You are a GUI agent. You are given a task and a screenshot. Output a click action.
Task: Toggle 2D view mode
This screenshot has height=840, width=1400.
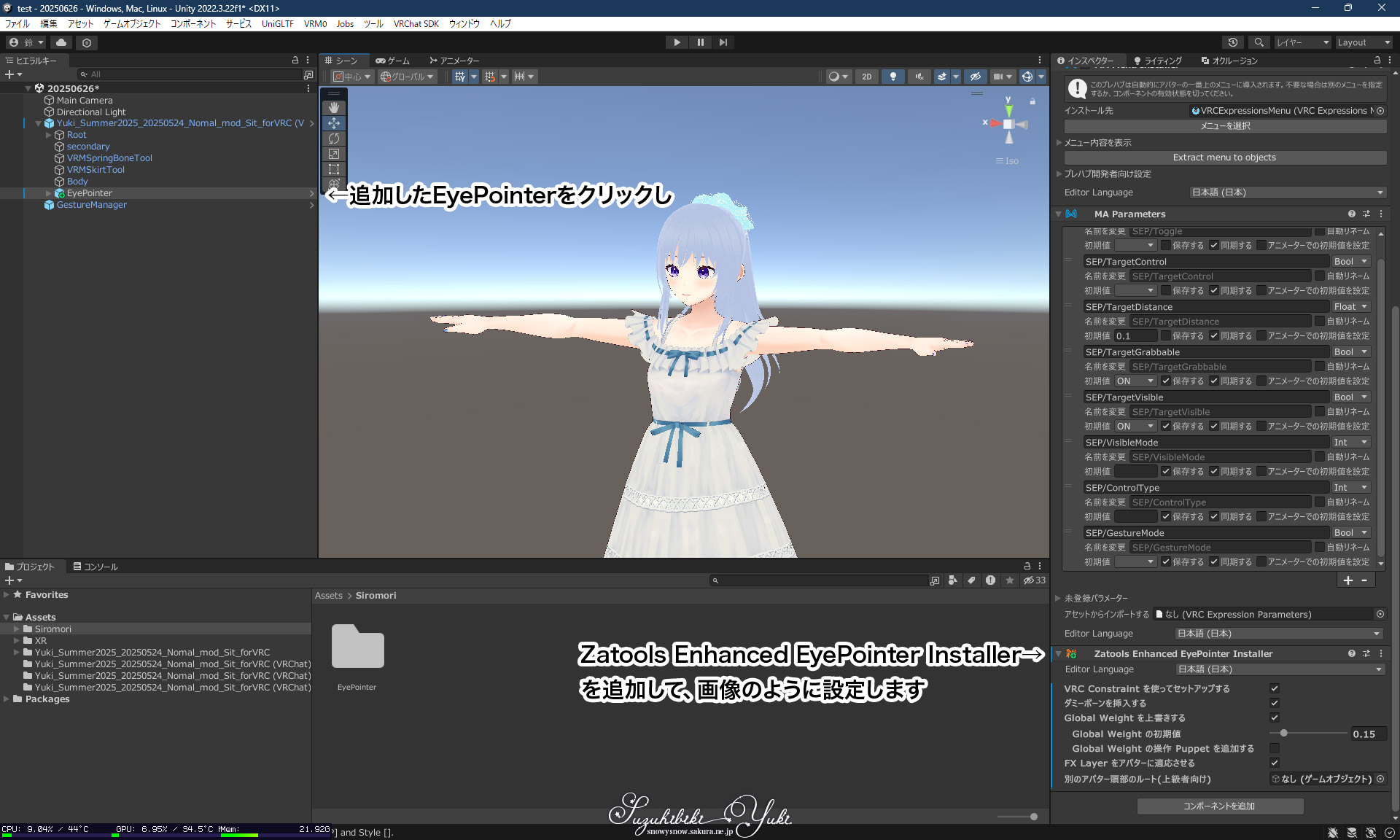pos(866,77)
